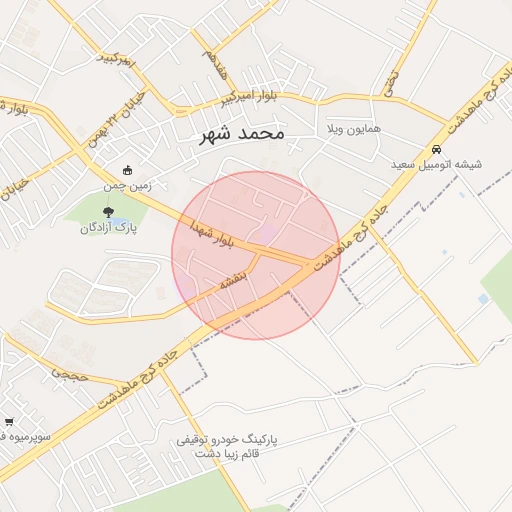Select the خیابان ۲۲ بهمن label
Image resolution: width=512 pixels, height=512 pixels.
[x=116, y=119]
